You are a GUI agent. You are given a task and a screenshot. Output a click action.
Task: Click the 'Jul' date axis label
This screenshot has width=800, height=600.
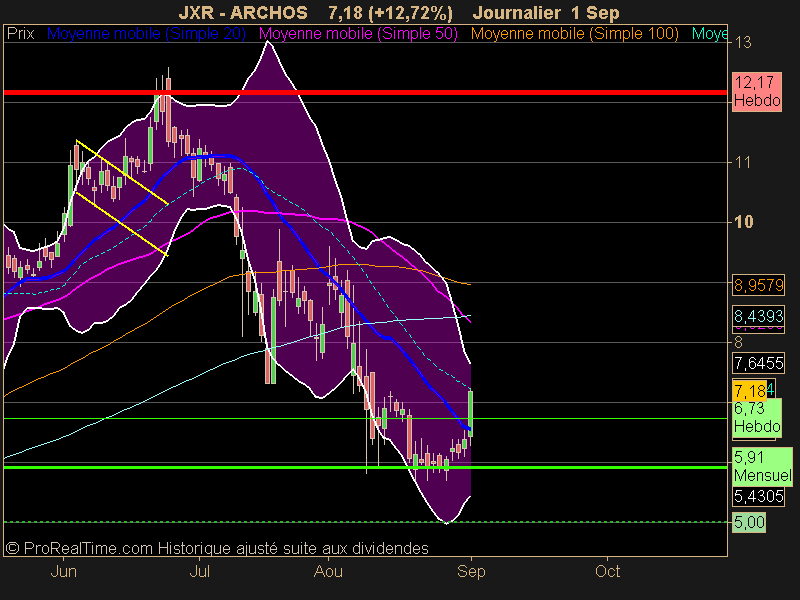click(199, 571)
